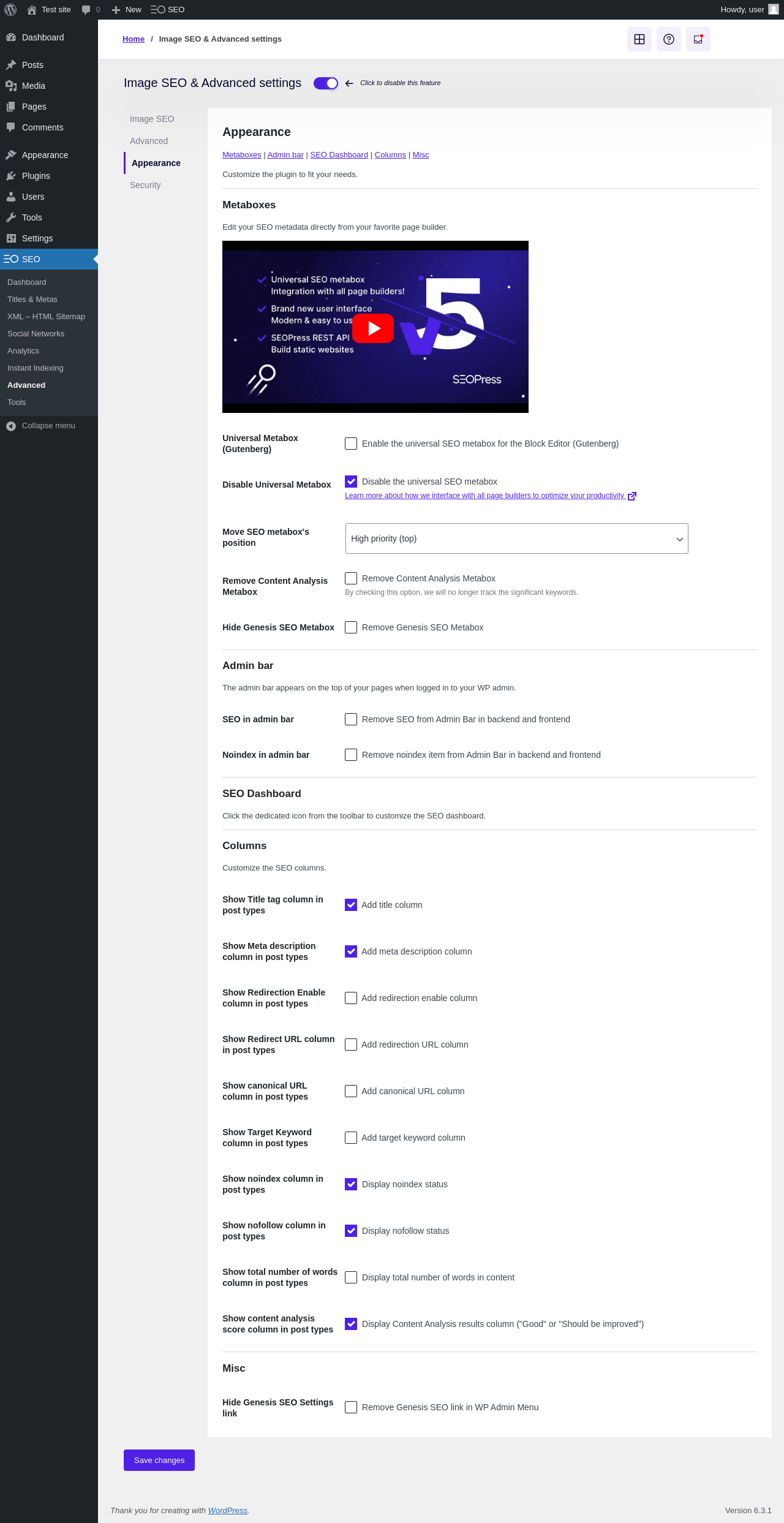The image size is (784, 1523).
Task: Check Add redirection enable column
Action: pyautogui.click(x=351, y=998)
